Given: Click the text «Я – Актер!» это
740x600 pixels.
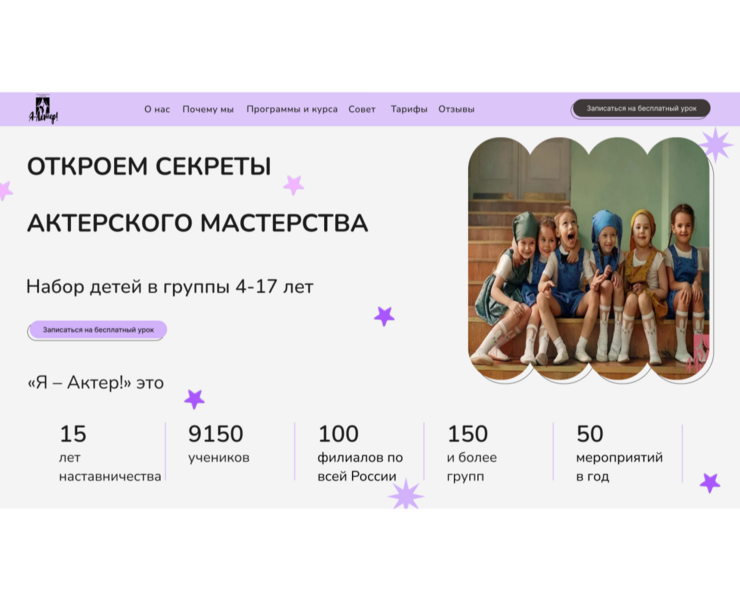Looking at the screenshot, I should (96, 382).
